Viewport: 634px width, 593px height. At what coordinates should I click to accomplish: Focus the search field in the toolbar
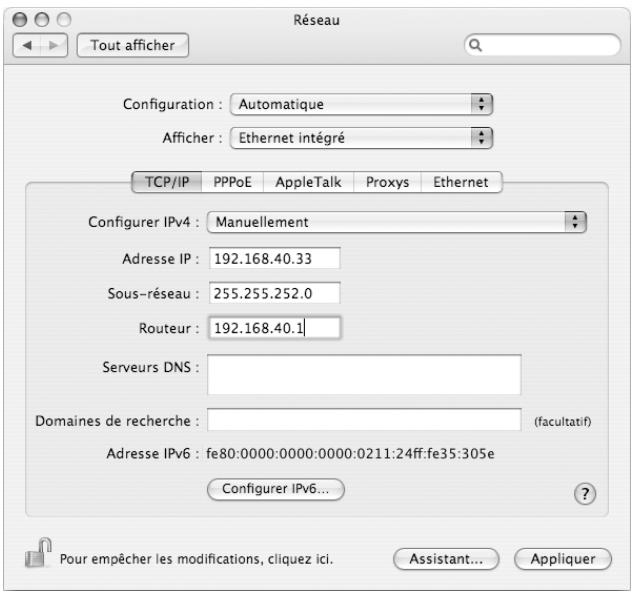[x=542, y=45]
